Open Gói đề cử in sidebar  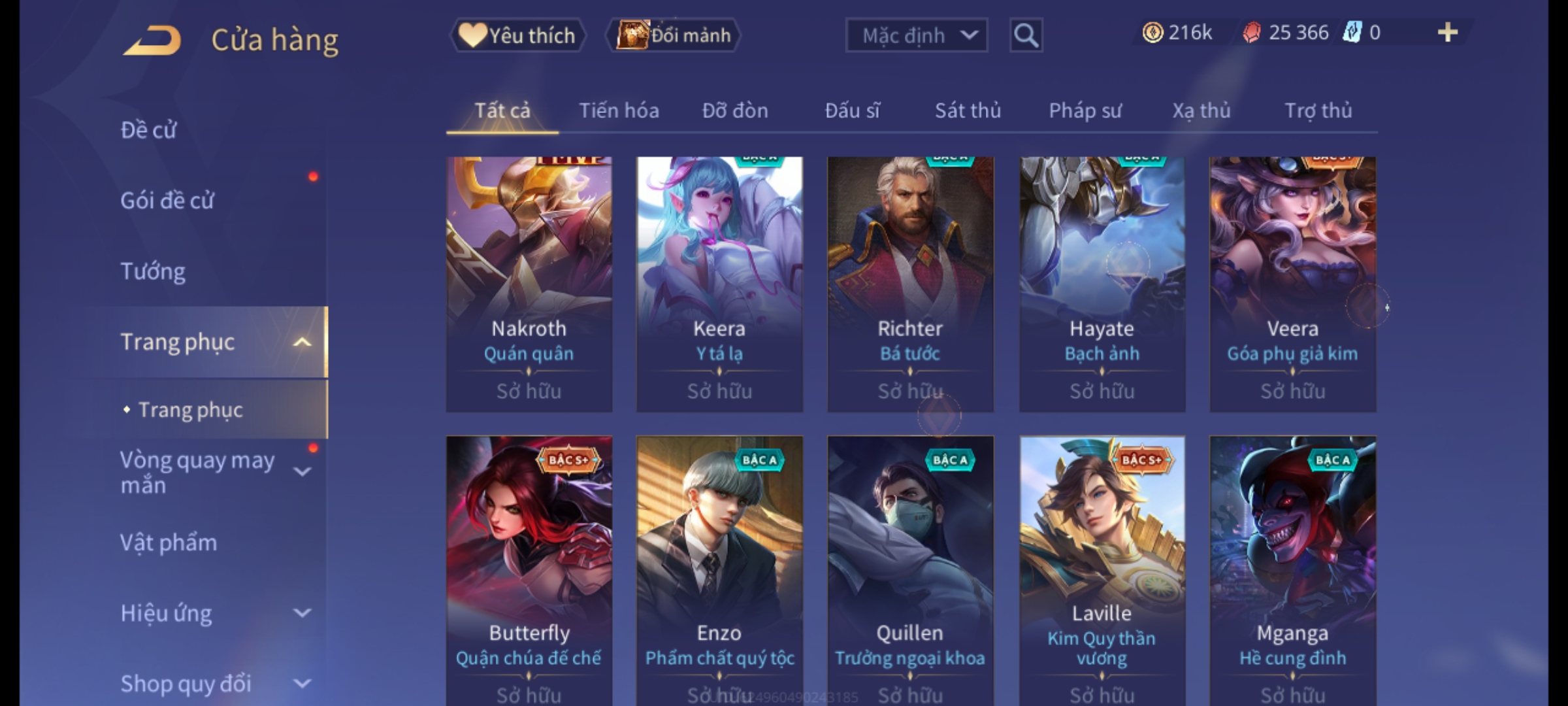167,201
